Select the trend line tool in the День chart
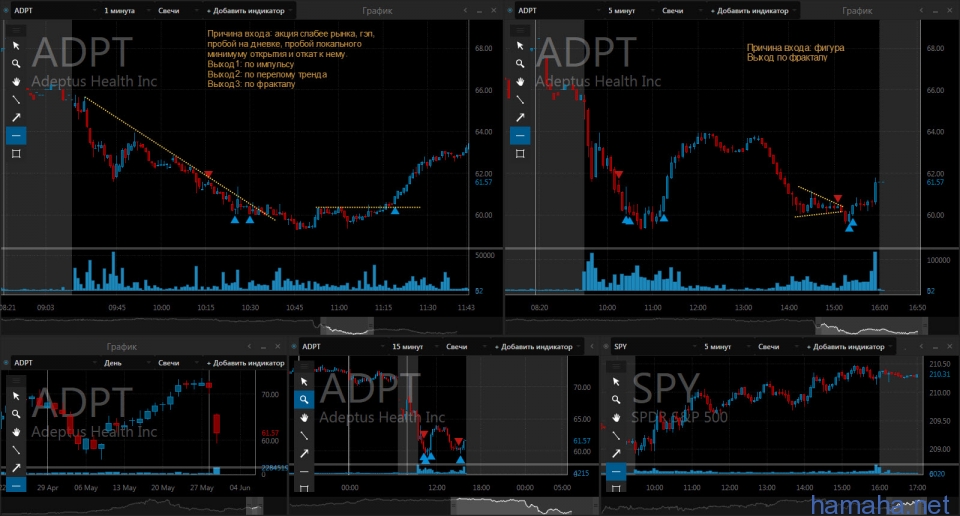 [x=16, y=450]
